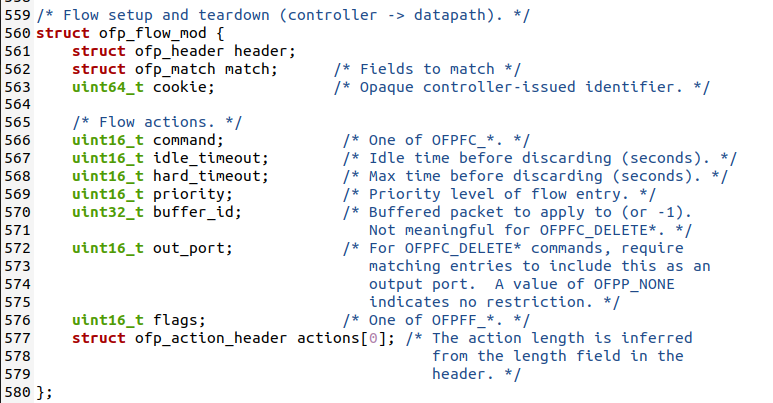Image resolution: width=773 pixels, height=403 pixels.
Task: Click the closing brace on line 580
Action: 40,391
